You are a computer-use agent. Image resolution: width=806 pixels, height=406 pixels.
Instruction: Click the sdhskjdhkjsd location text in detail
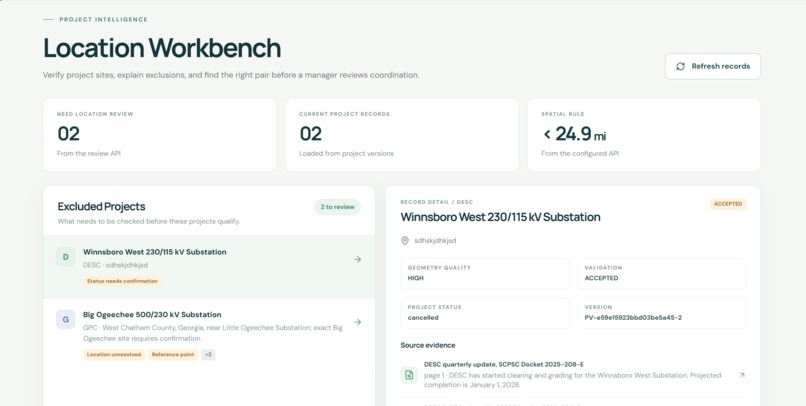tap(435, 241)
